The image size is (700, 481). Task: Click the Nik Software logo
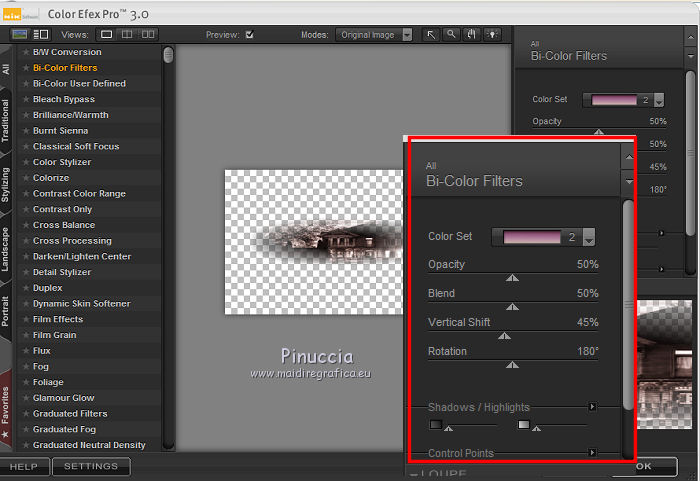[x=21, y=15]
